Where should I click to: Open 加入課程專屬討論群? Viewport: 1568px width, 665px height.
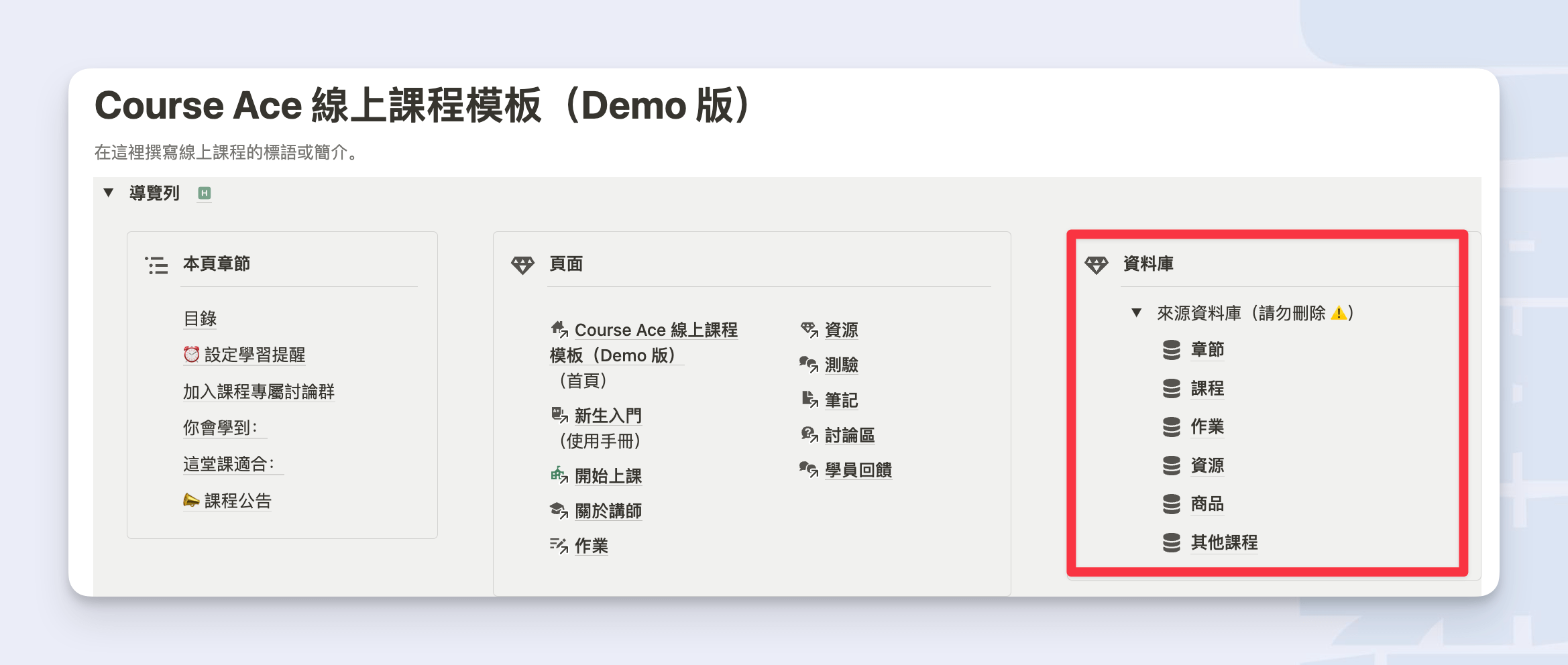(x=258, y=392)
